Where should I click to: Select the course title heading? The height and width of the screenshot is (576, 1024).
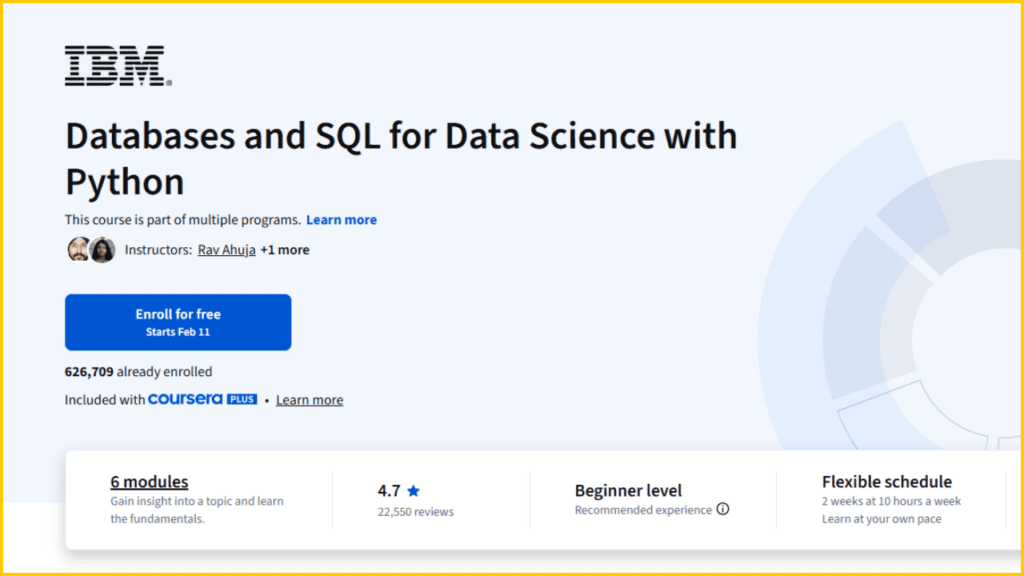tap(400, 158)
